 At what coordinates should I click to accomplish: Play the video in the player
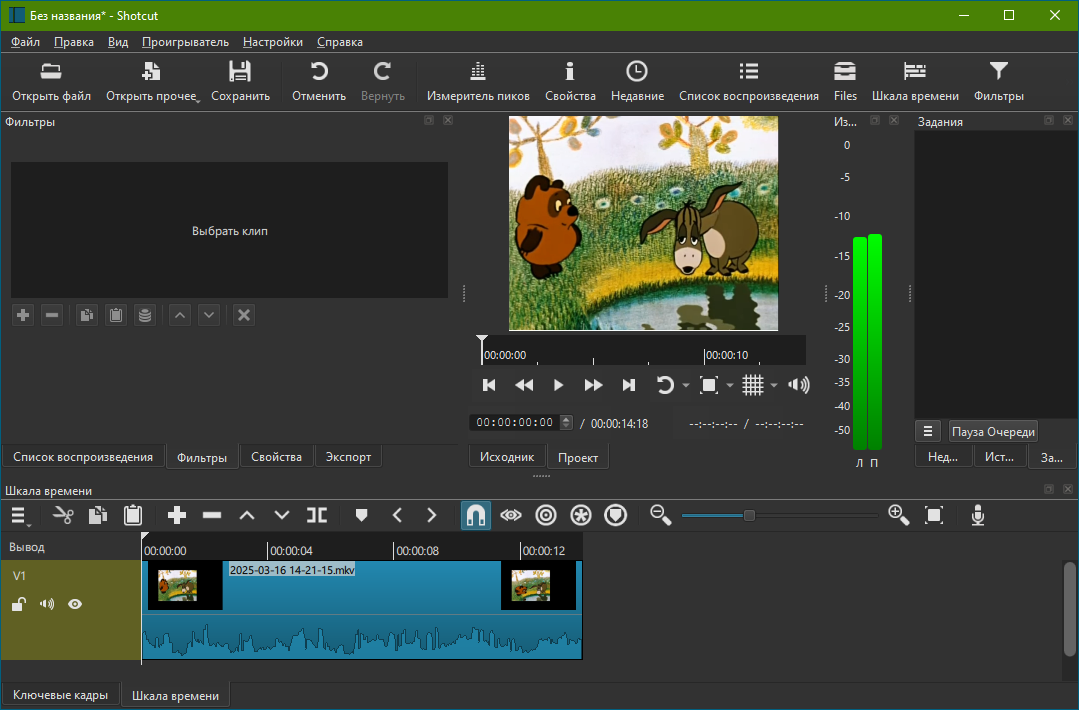558,385
